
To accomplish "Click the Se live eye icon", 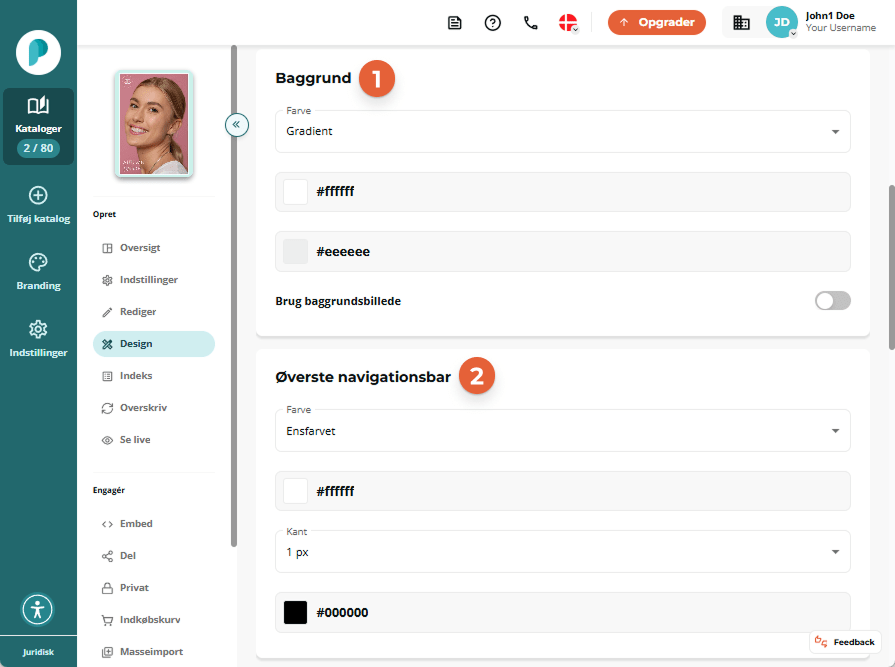I will pyautogui.click(x=107, y=440).
